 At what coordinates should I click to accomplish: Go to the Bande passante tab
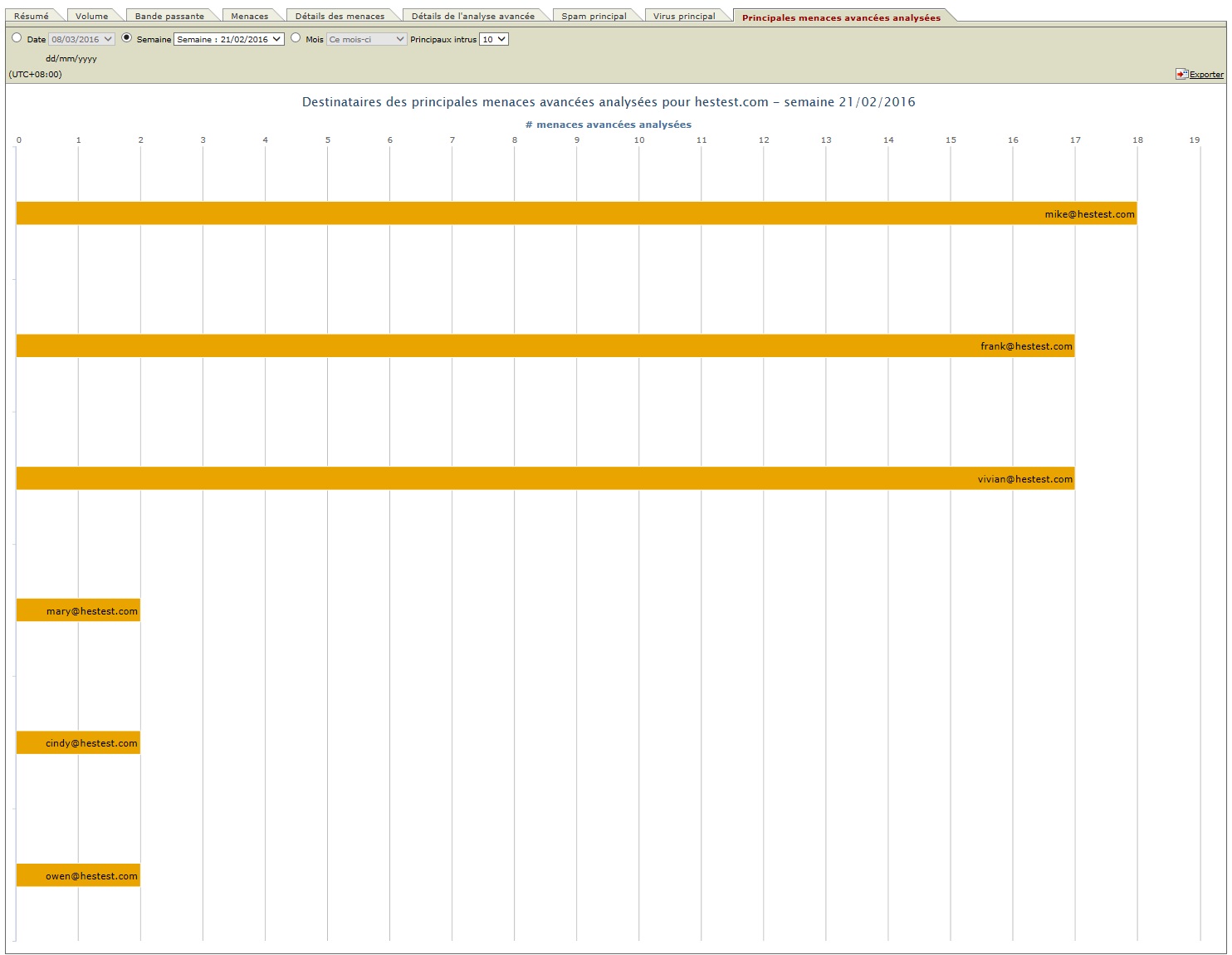169,16
